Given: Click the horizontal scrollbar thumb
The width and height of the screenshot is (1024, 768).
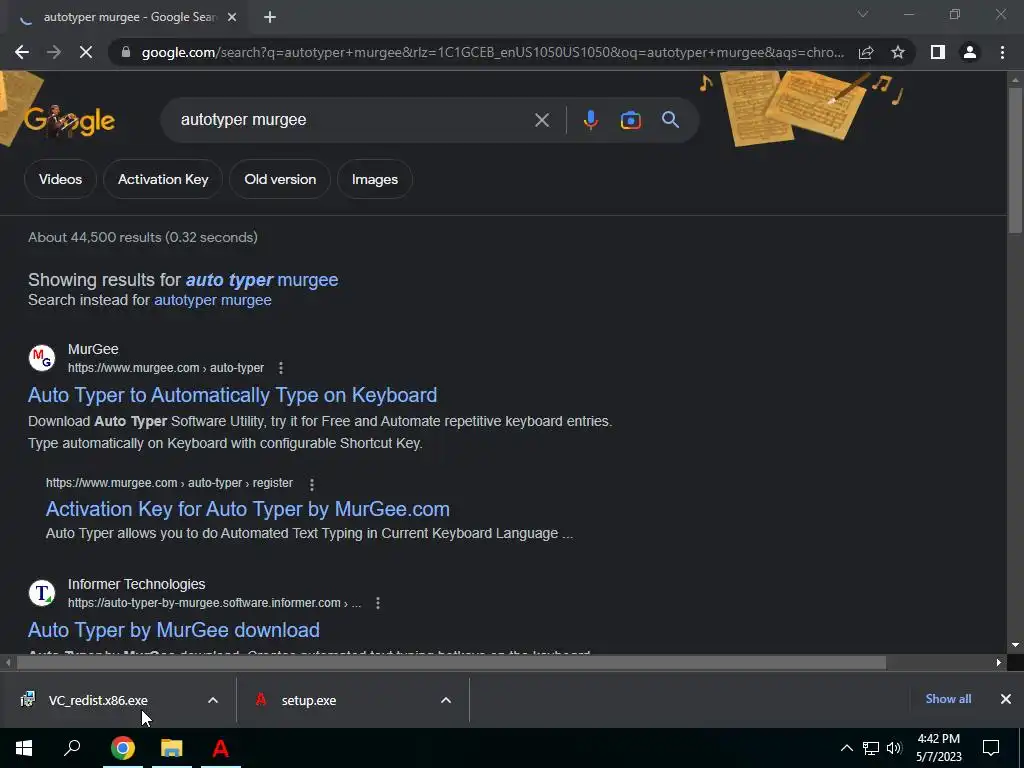Looking at the screenshot, I should [451, 663].
